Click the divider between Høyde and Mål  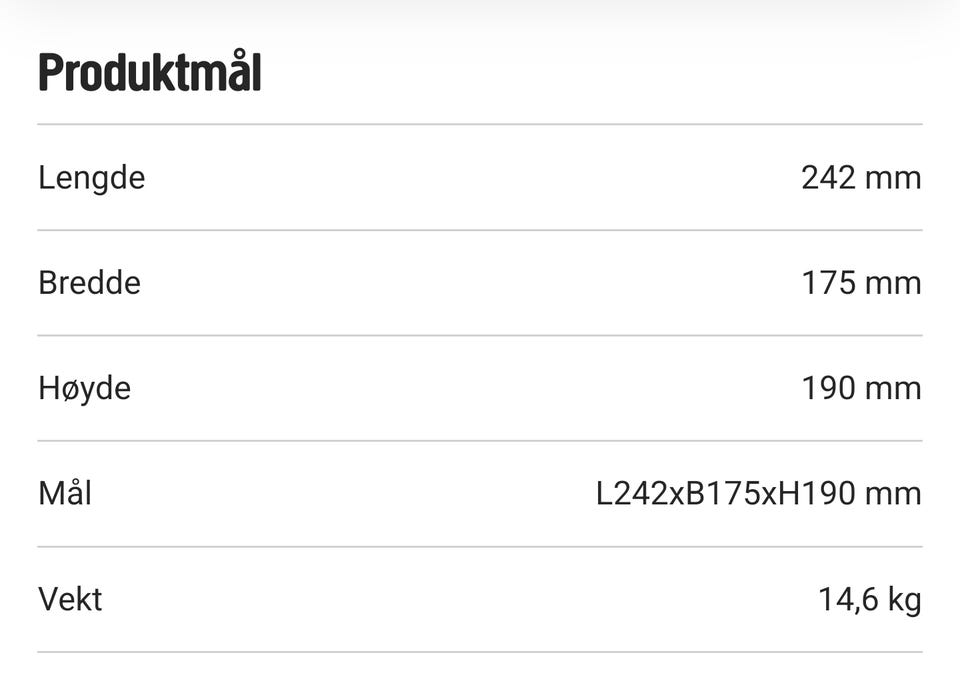[x=480, y=441]
